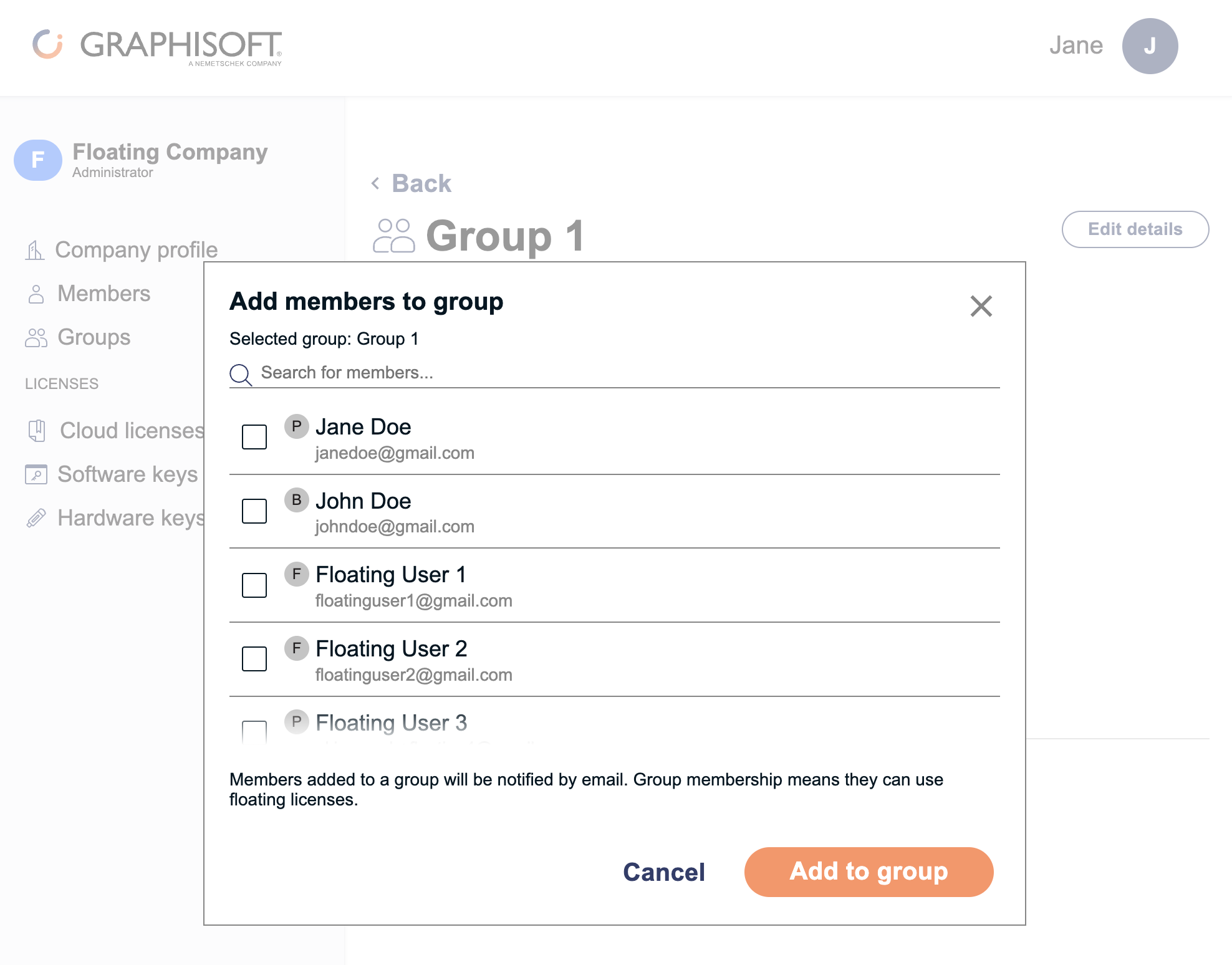Click the Groups icon in sidebar
1232x965 pixels.
[36, 337]
